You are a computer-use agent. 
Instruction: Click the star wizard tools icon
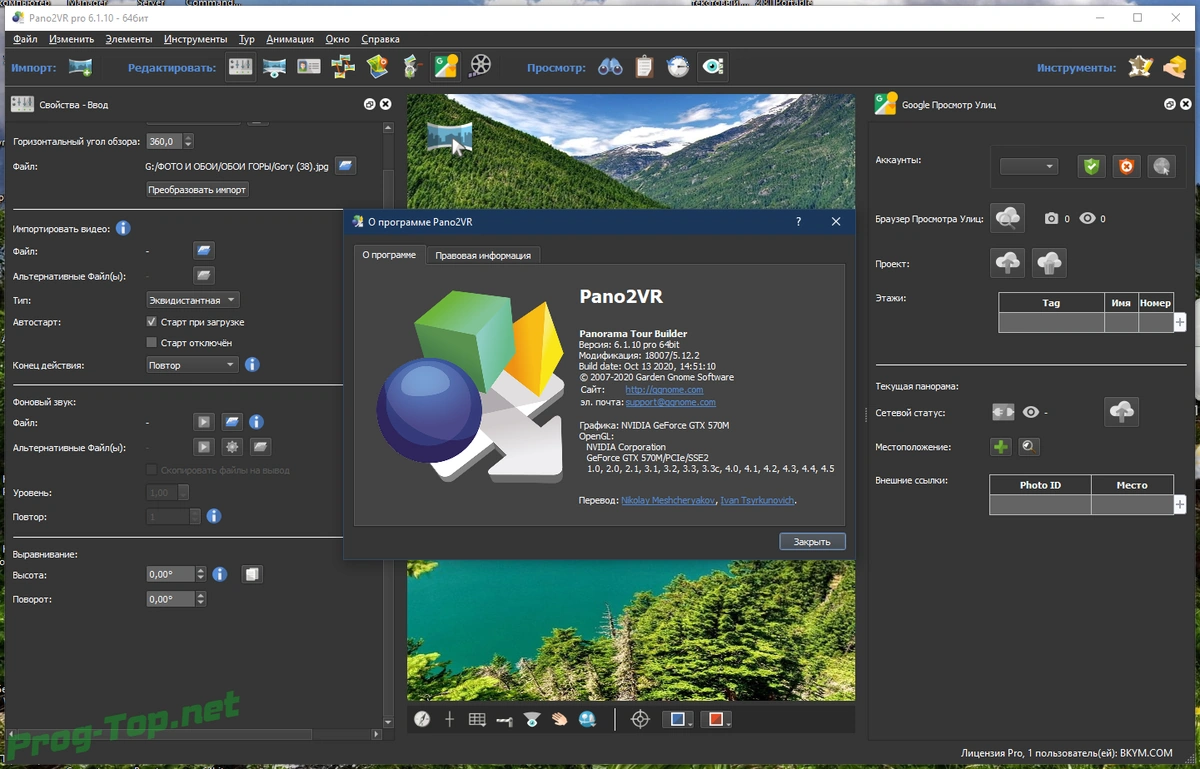pyautogui.click(x=1140, y=67)
